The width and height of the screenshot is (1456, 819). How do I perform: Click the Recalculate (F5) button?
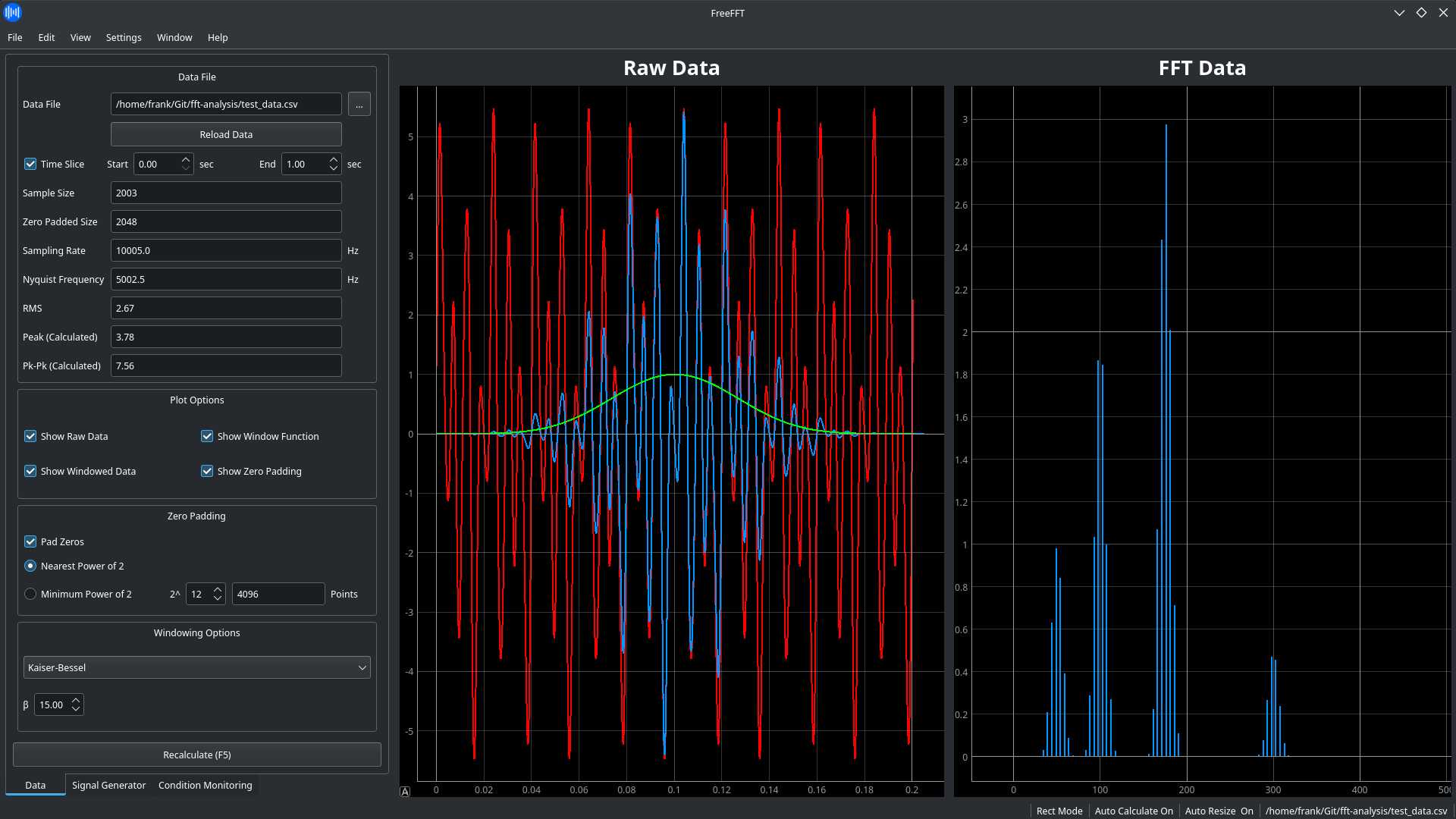point(197,755)
